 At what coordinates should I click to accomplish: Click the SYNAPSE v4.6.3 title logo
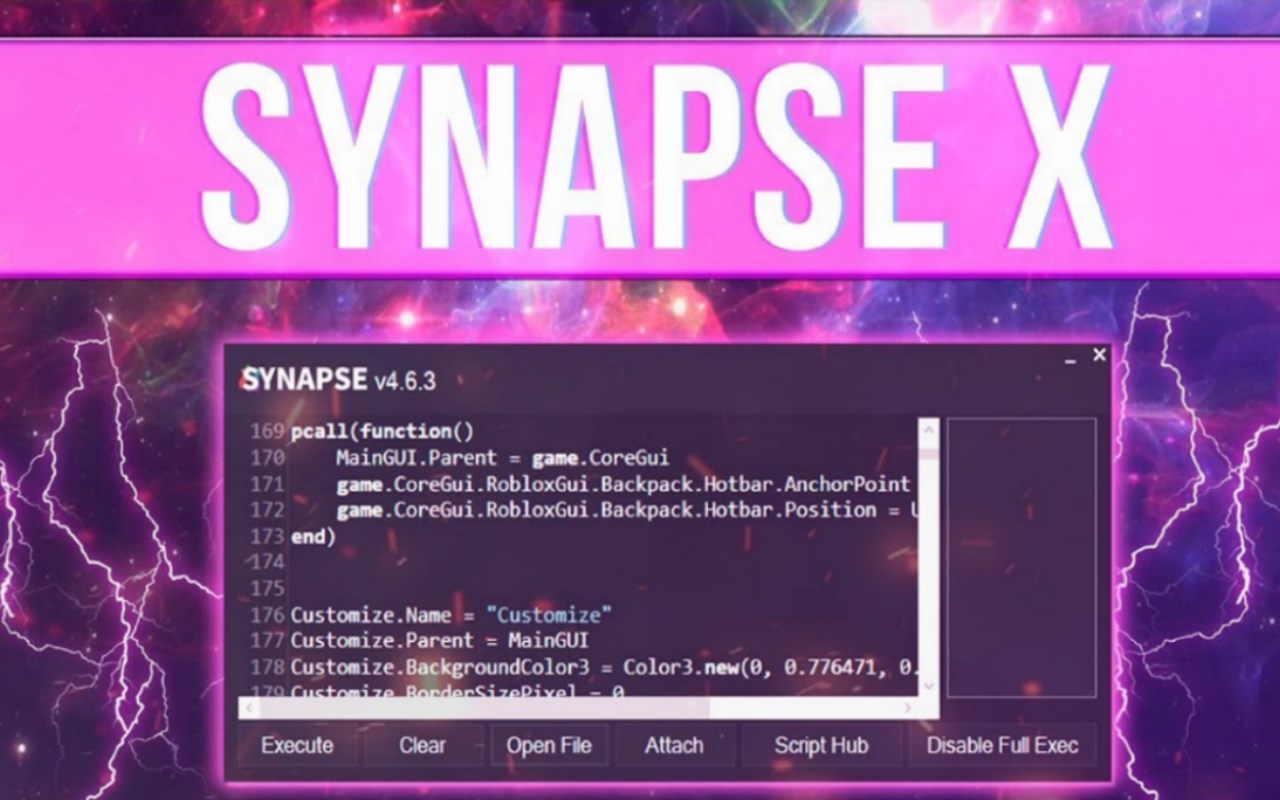click(338, 380)
